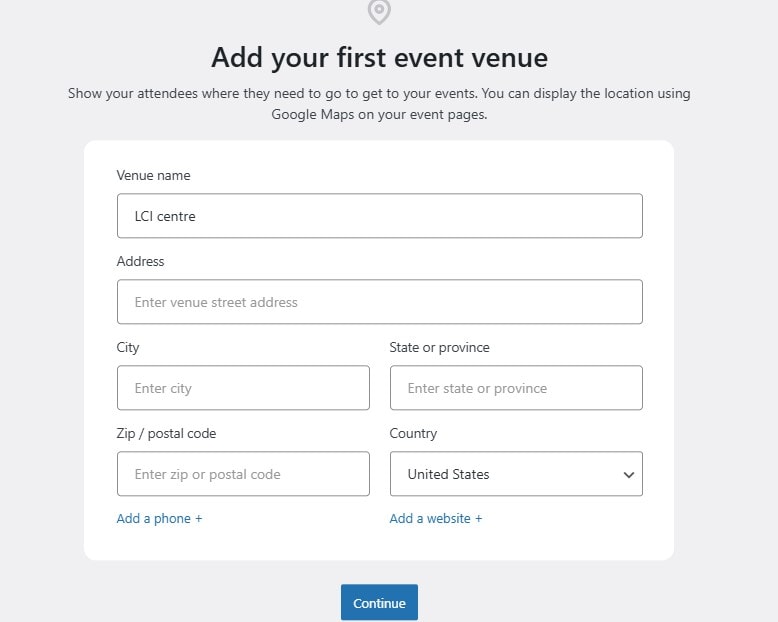Click the Enter city input

(243, 388)
